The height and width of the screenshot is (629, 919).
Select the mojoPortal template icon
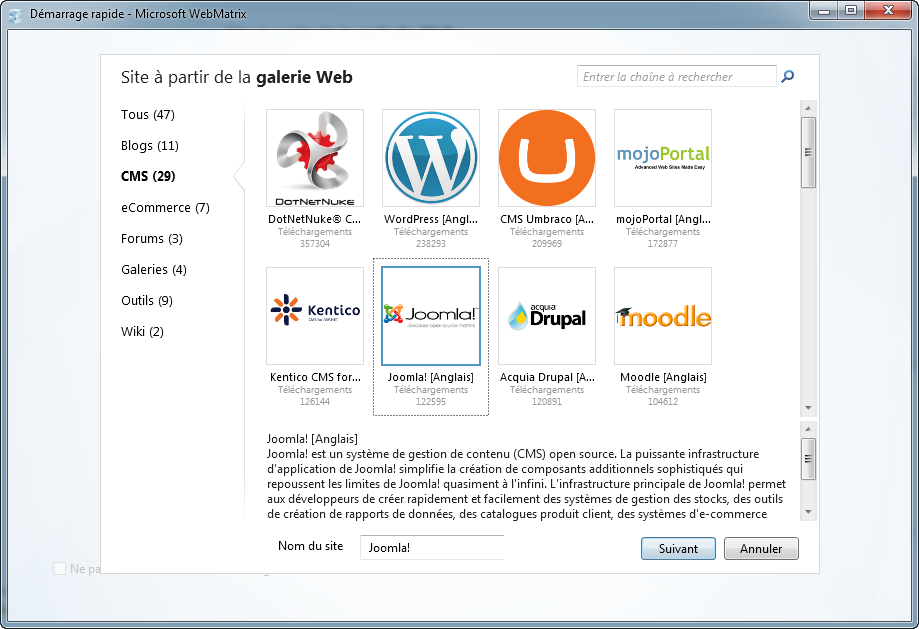click(662, 157)
